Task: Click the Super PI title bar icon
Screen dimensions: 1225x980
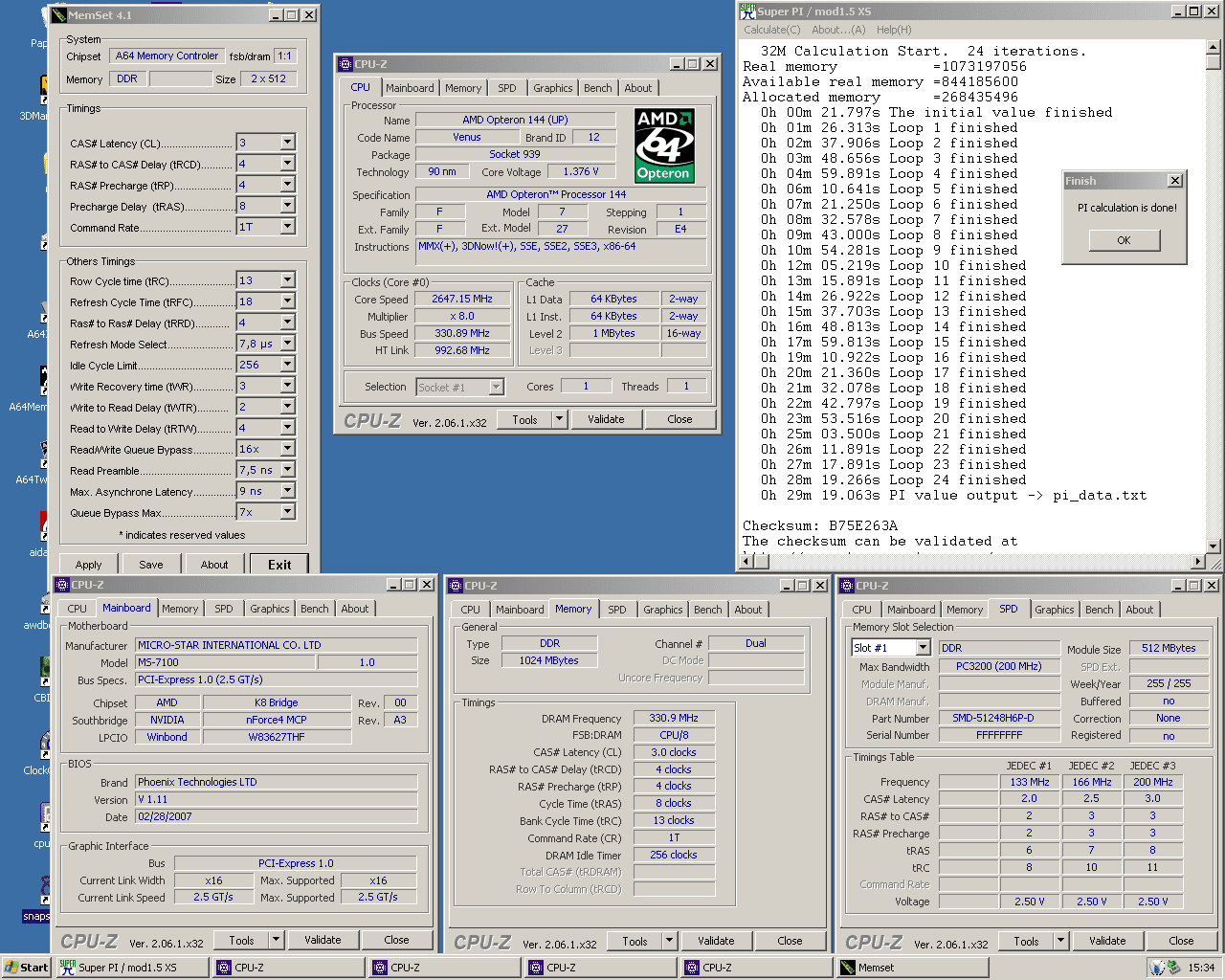Action: click(747, 11)
